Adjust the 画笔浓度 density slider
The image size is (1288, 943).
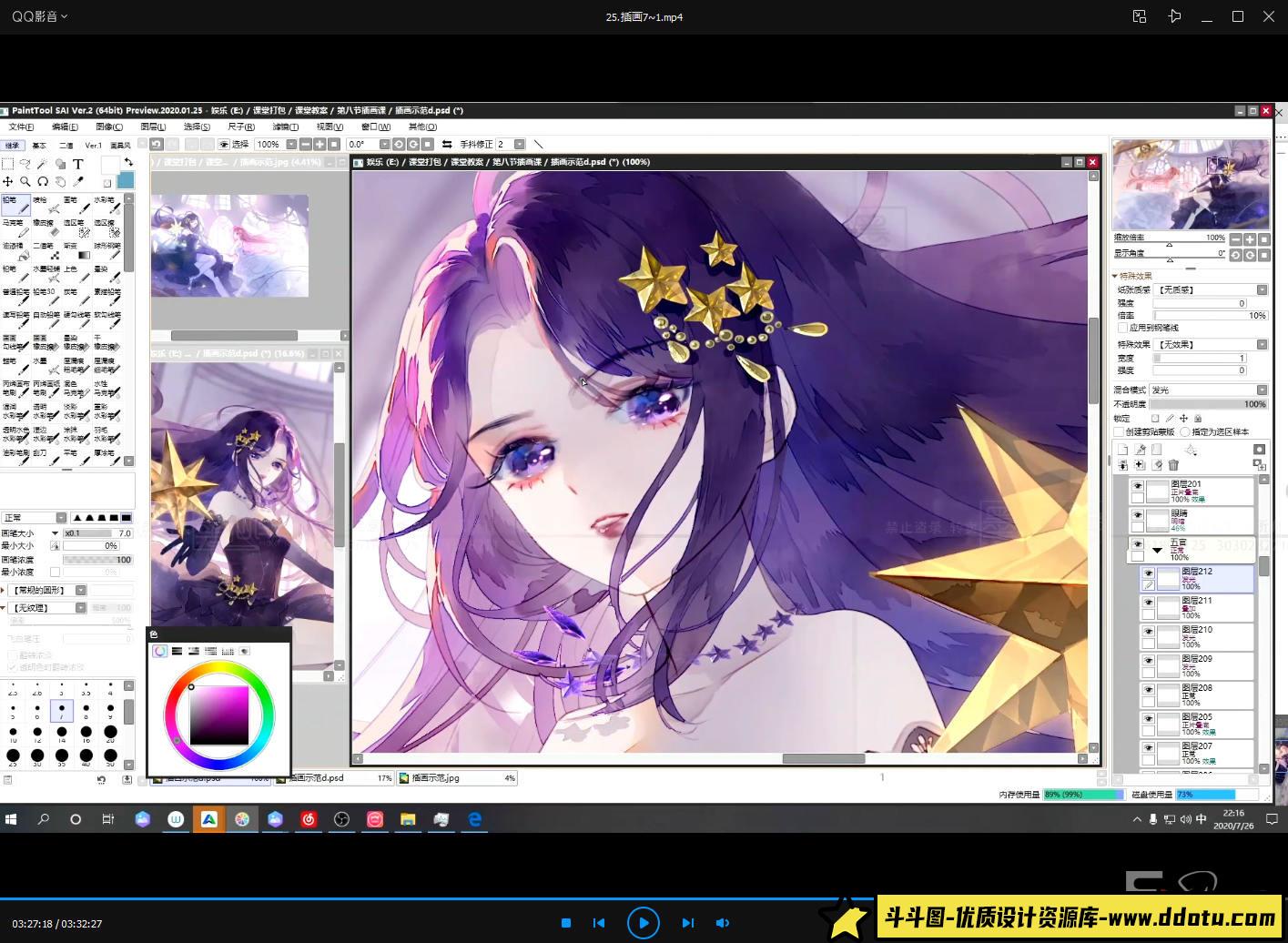click(98, 560)
